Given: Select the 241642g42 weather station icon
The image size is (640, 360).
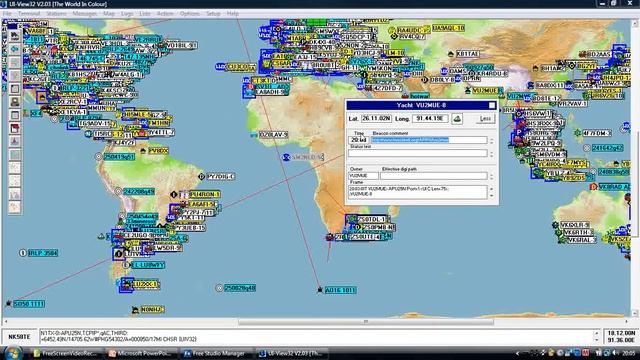Looking at the screenshot, I should (x=587, y=148).
